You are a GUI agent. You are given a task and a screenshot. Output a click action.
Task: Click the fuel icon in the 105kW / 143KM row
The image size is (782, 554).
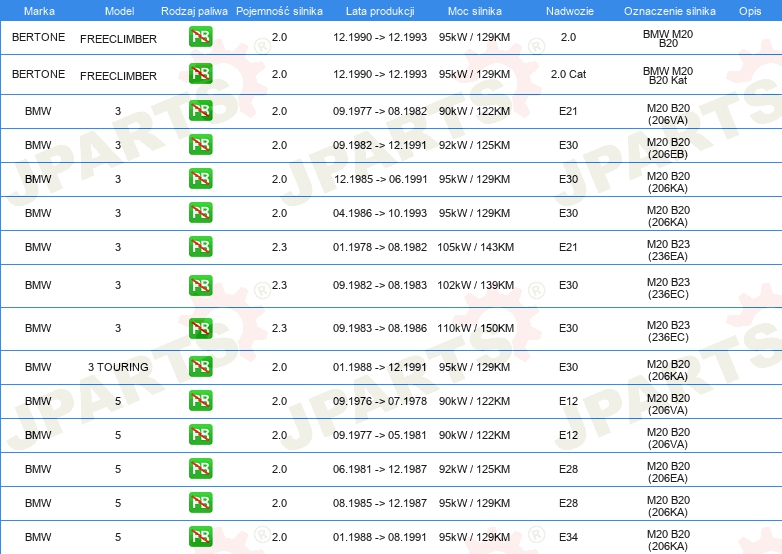pyautogui.click(x=200, y=246)
